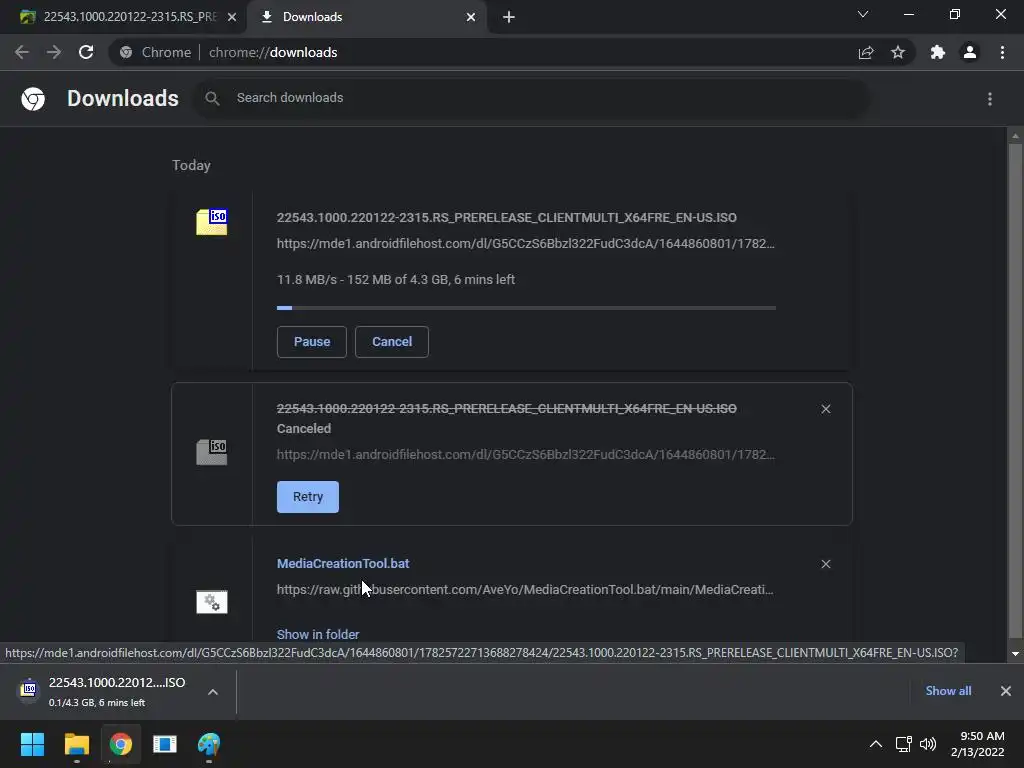
Task: Open the Extensions puzzle icon
Action: [938, 52]
